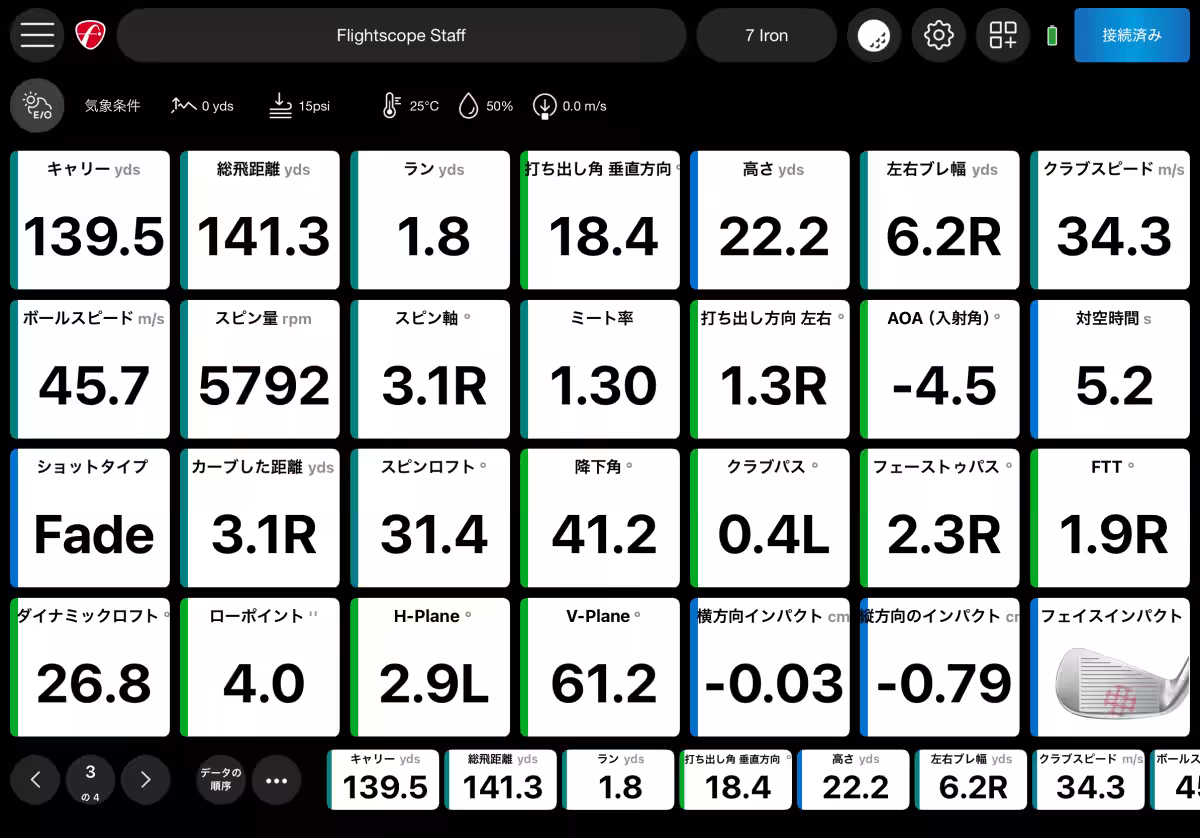Click the wind speed 0.0 m/s indicator

pyautogui.click(x=570, y=106)
